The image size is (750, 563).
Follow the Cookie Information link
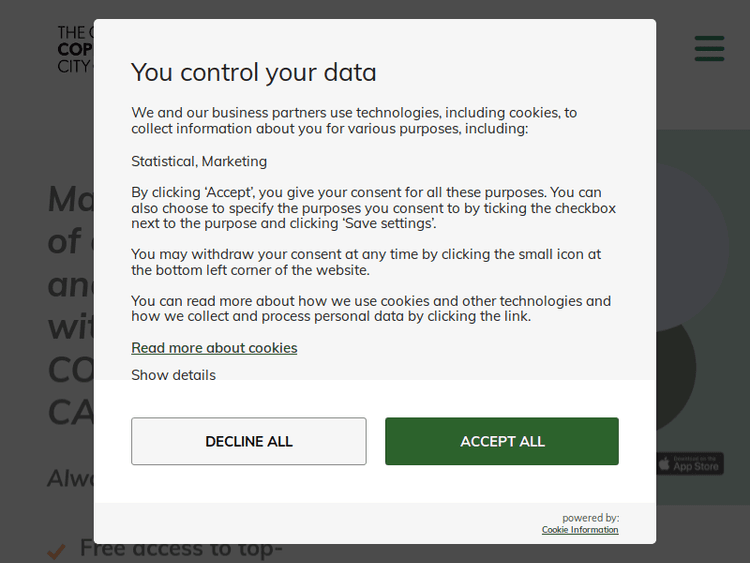point(580,530)
